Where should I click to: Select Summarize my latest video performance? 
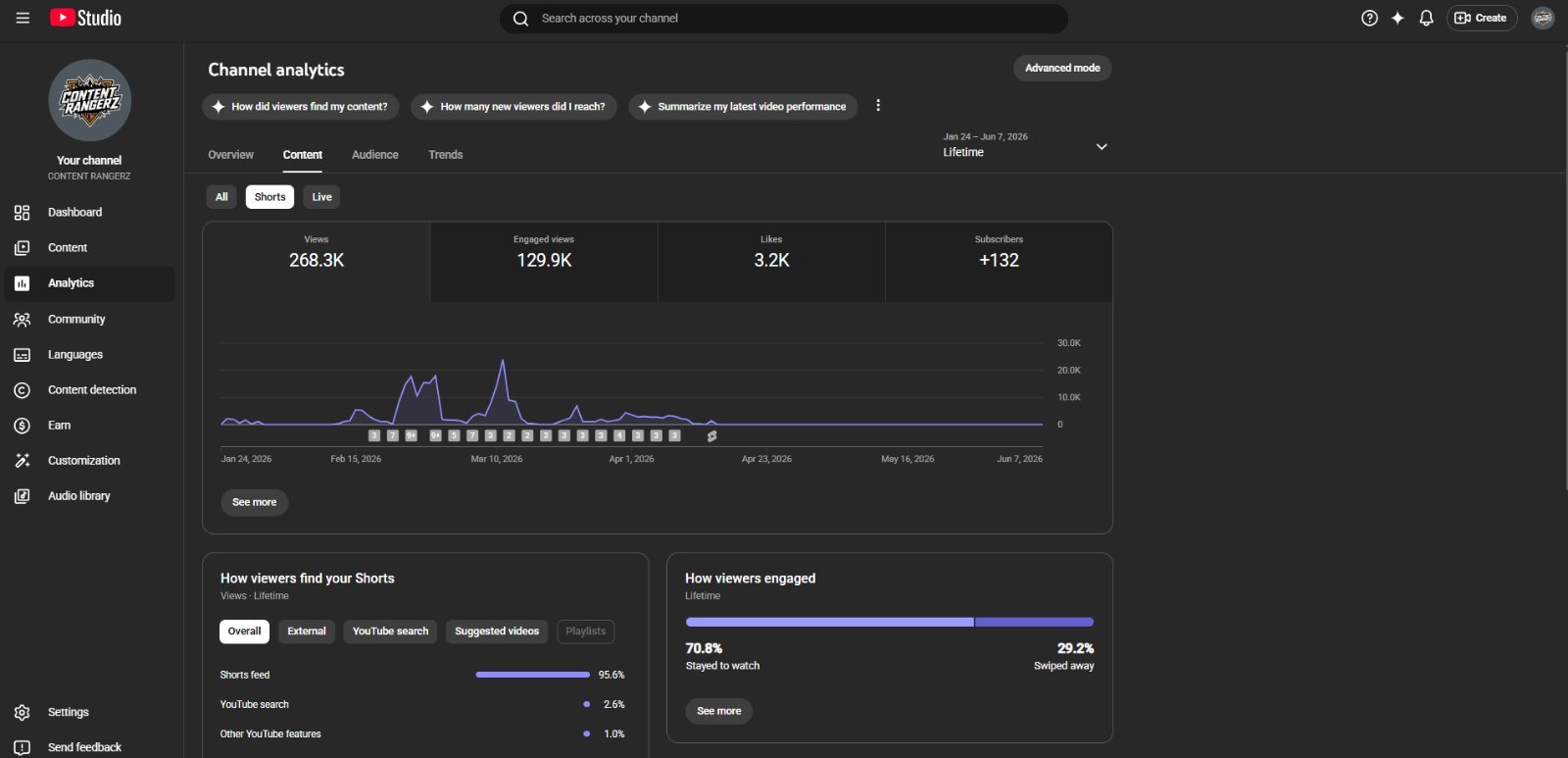(743, 107)
